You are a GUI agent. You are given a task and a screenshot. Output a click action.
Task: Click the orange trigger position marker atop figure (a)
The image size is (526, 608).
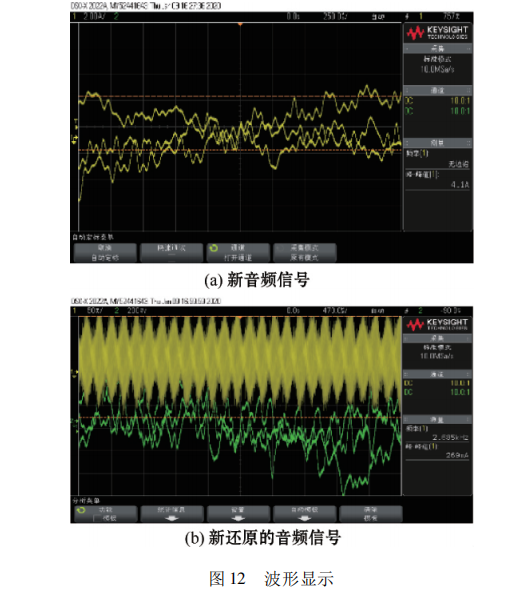[240, 24]
